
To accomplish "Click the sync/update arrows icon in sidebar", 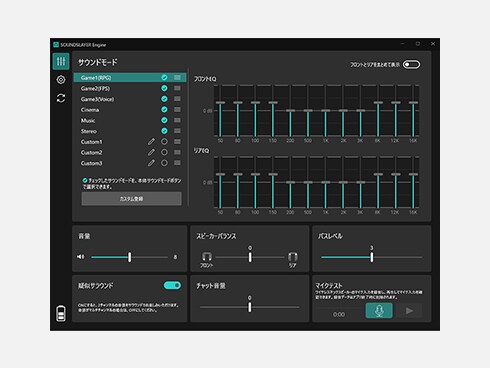I will click(61, 98).
